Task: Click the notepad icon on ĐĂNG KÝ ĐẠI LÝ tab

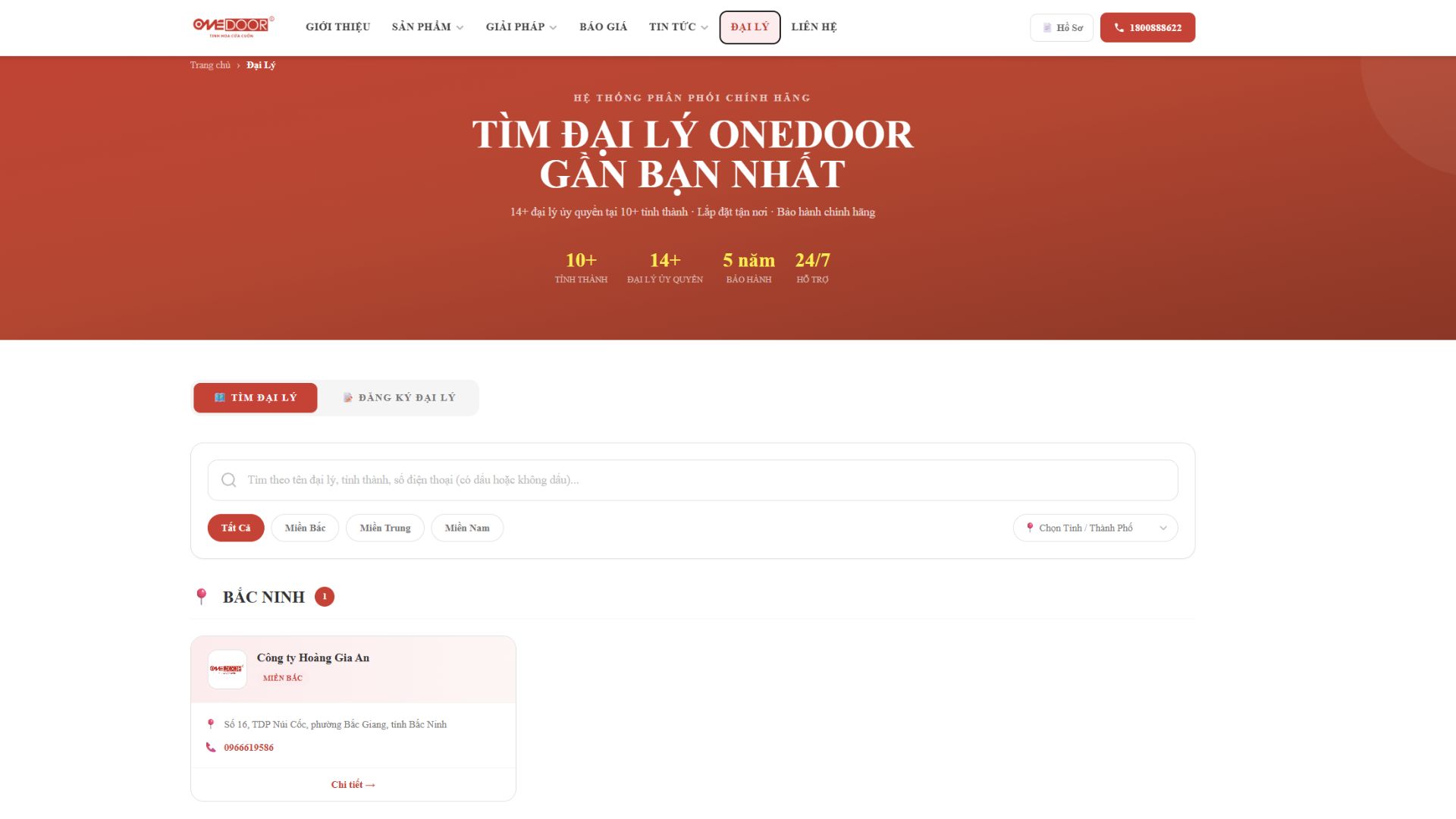Action: coord(348,397)
